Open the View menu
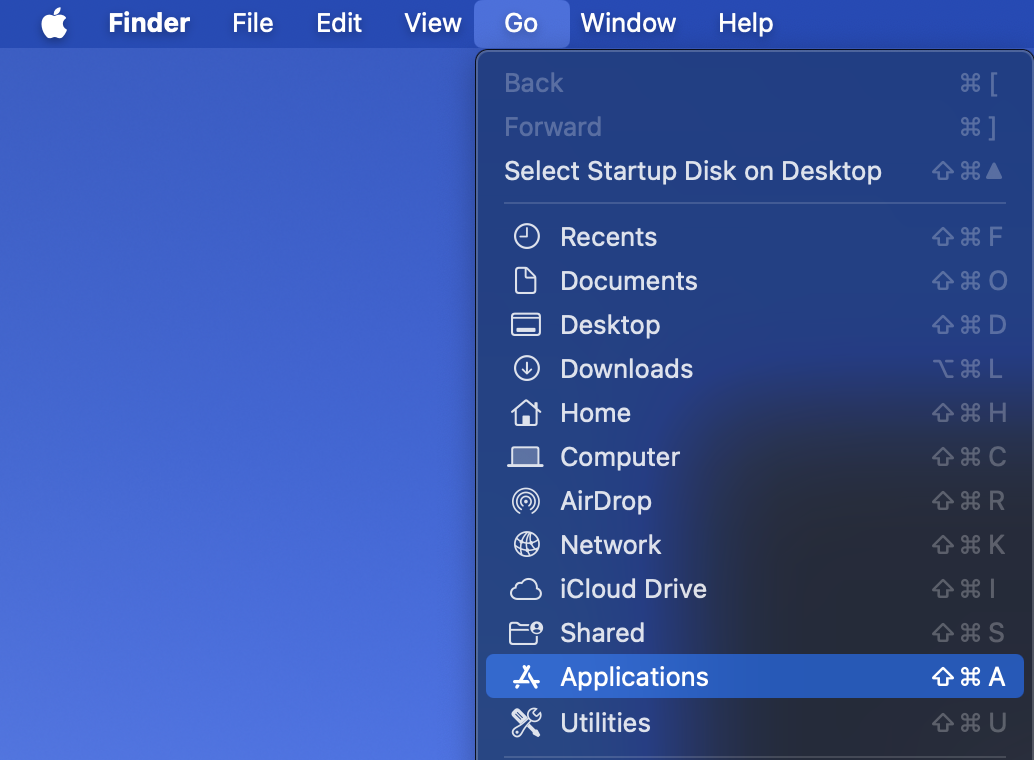Image resolution: width=1034 pixels, height=760 pixels. 432,23
